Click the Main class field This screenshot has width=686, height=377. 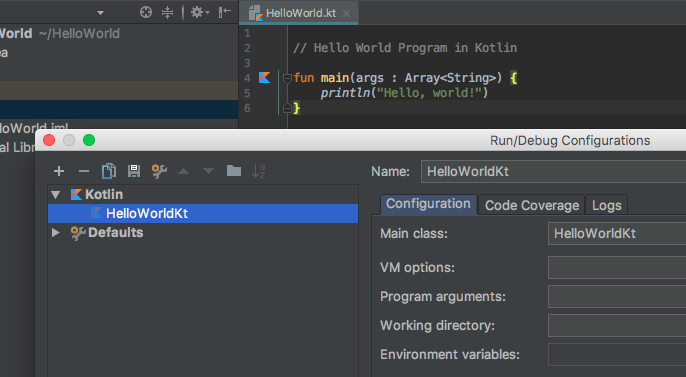617,234
